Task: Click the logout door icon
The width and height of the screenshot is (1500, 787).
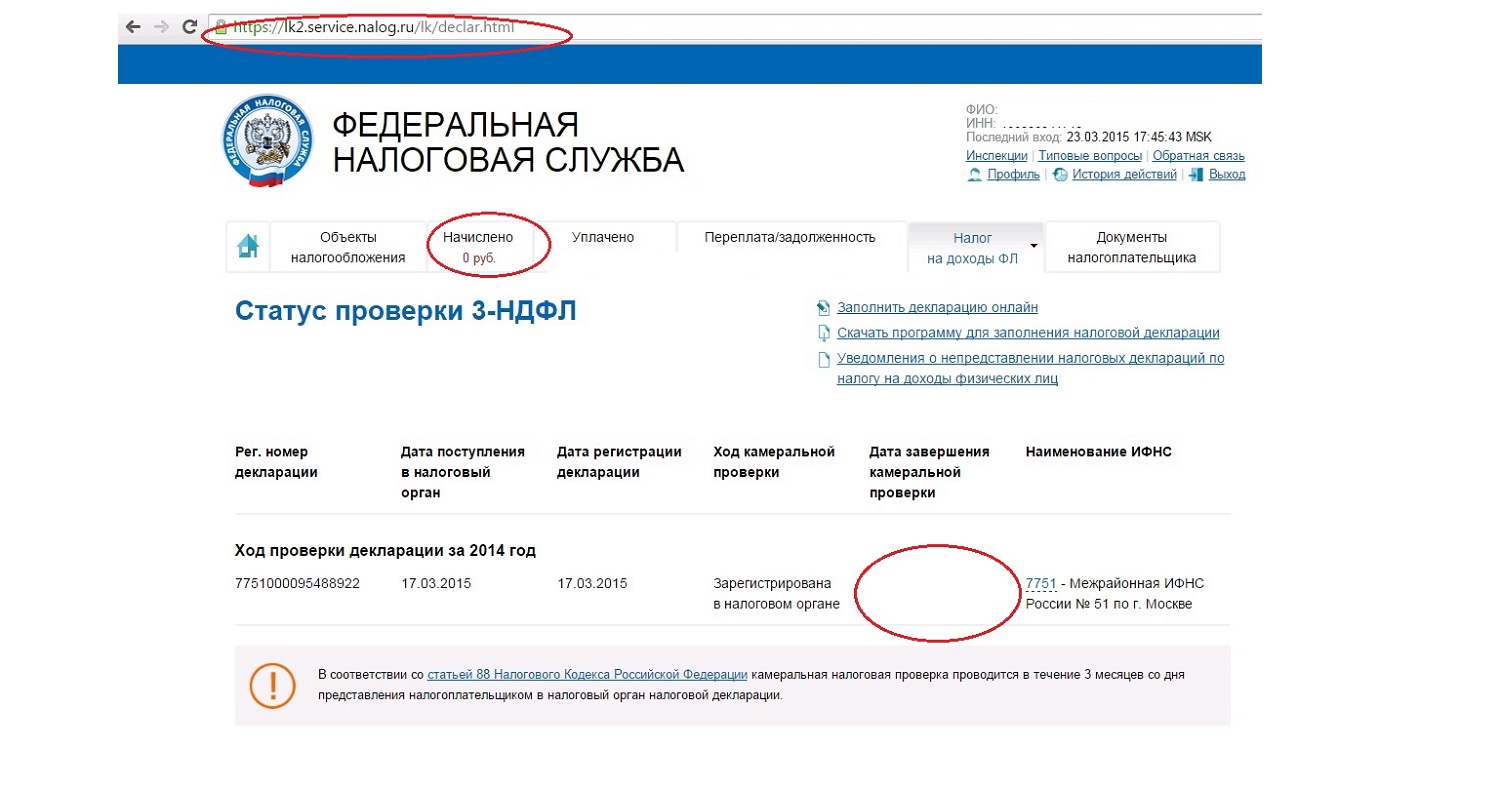Action: pyautogui.click(x=1197, y=175)
